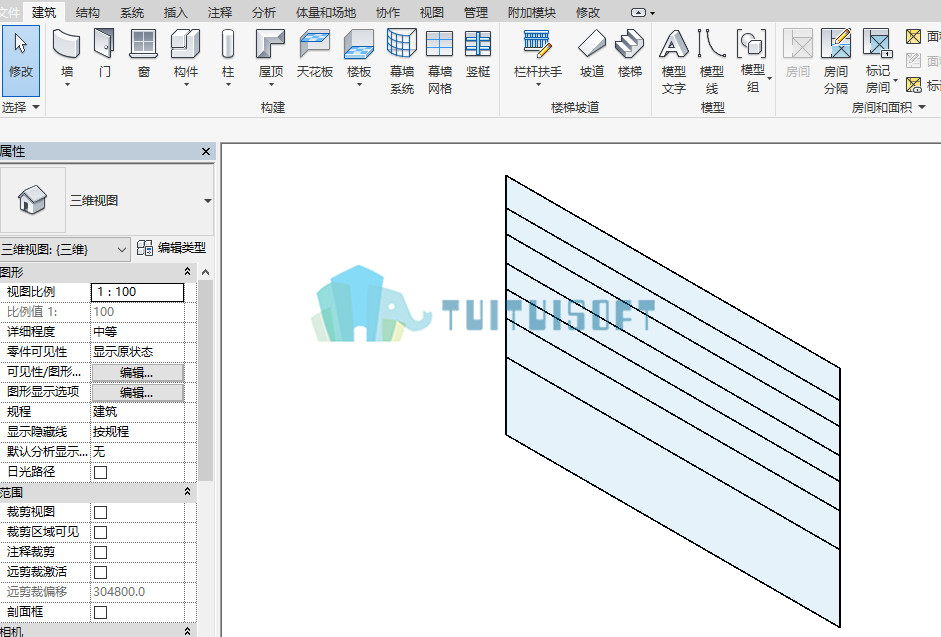Toggle the 日光路径 checkbox
Image resolution: width=941 pixels, height=637 pixels.
(x=100, y=472)
